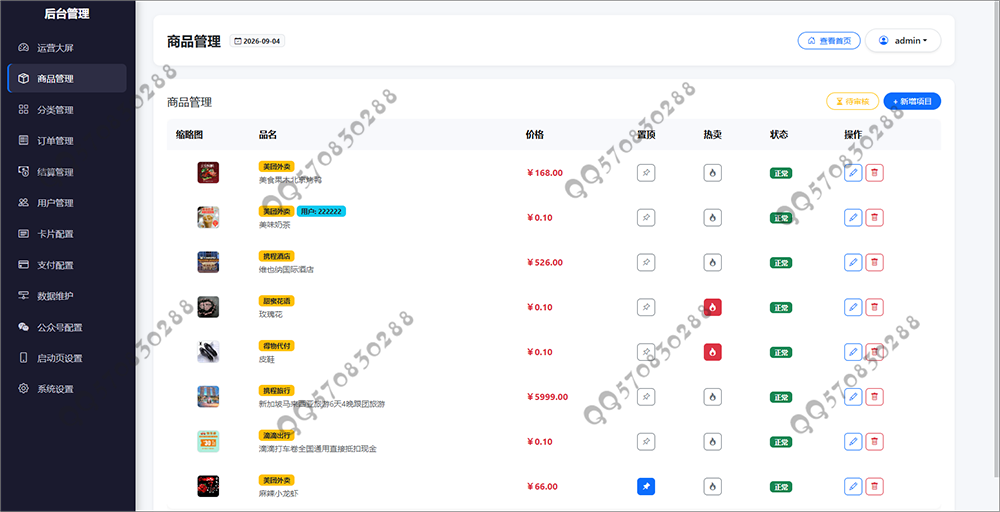Edit the 维也纳国际酒店 product
This screenshot has width=1000, height=512.
click(x=853, y=262)
